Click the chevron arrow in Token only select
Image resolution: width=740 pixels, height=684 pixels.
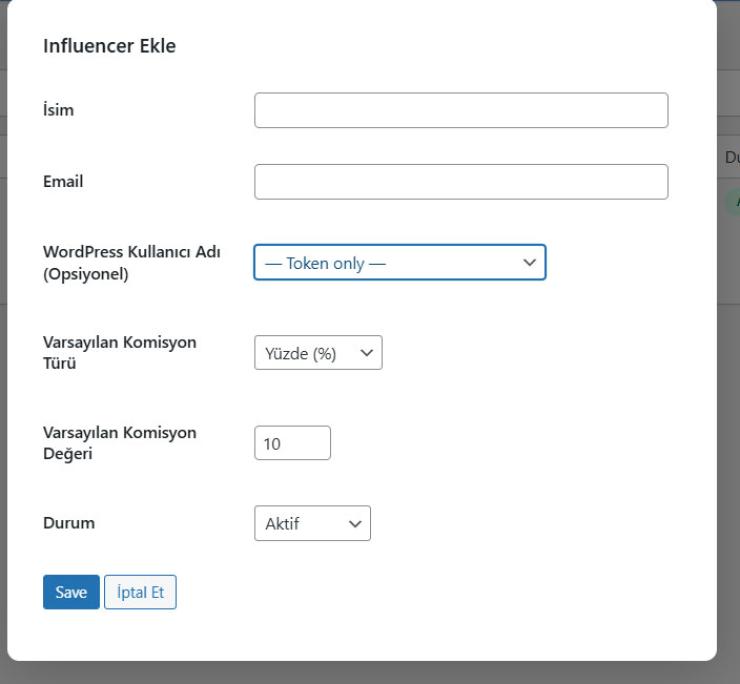coord(529,262)
